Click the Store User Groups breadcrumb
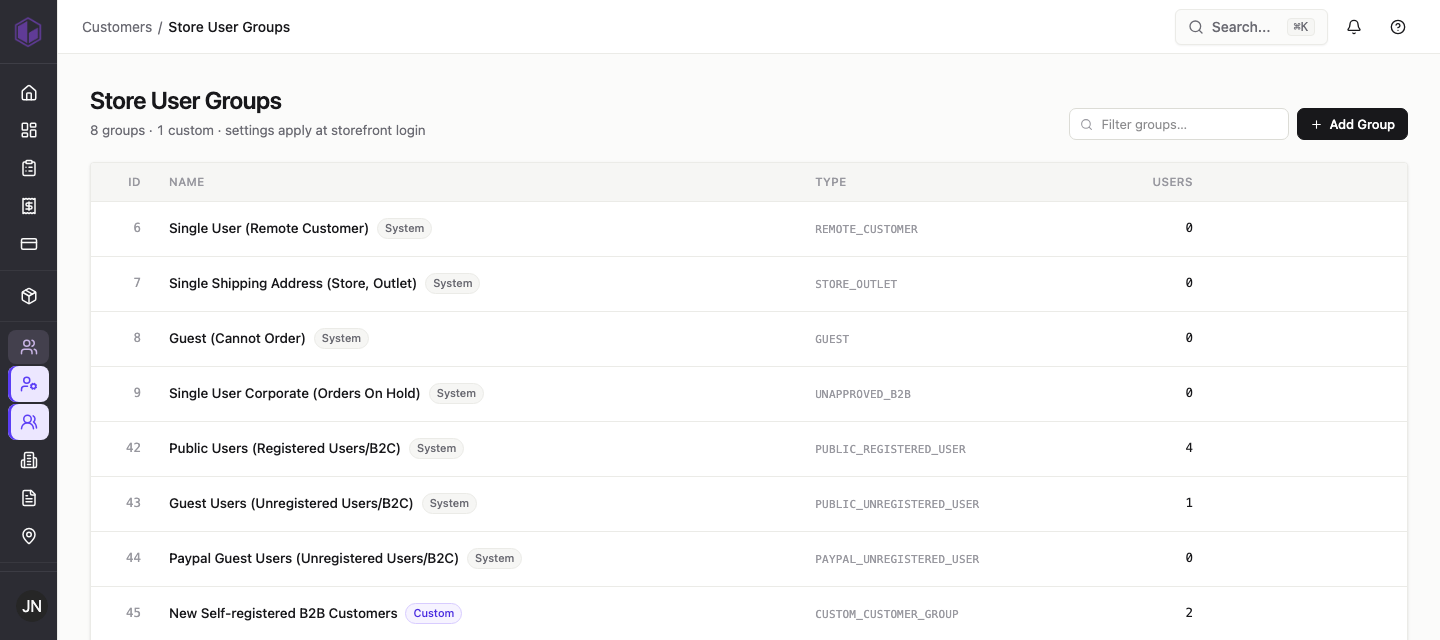The image size is (1440, 640). 229,27
